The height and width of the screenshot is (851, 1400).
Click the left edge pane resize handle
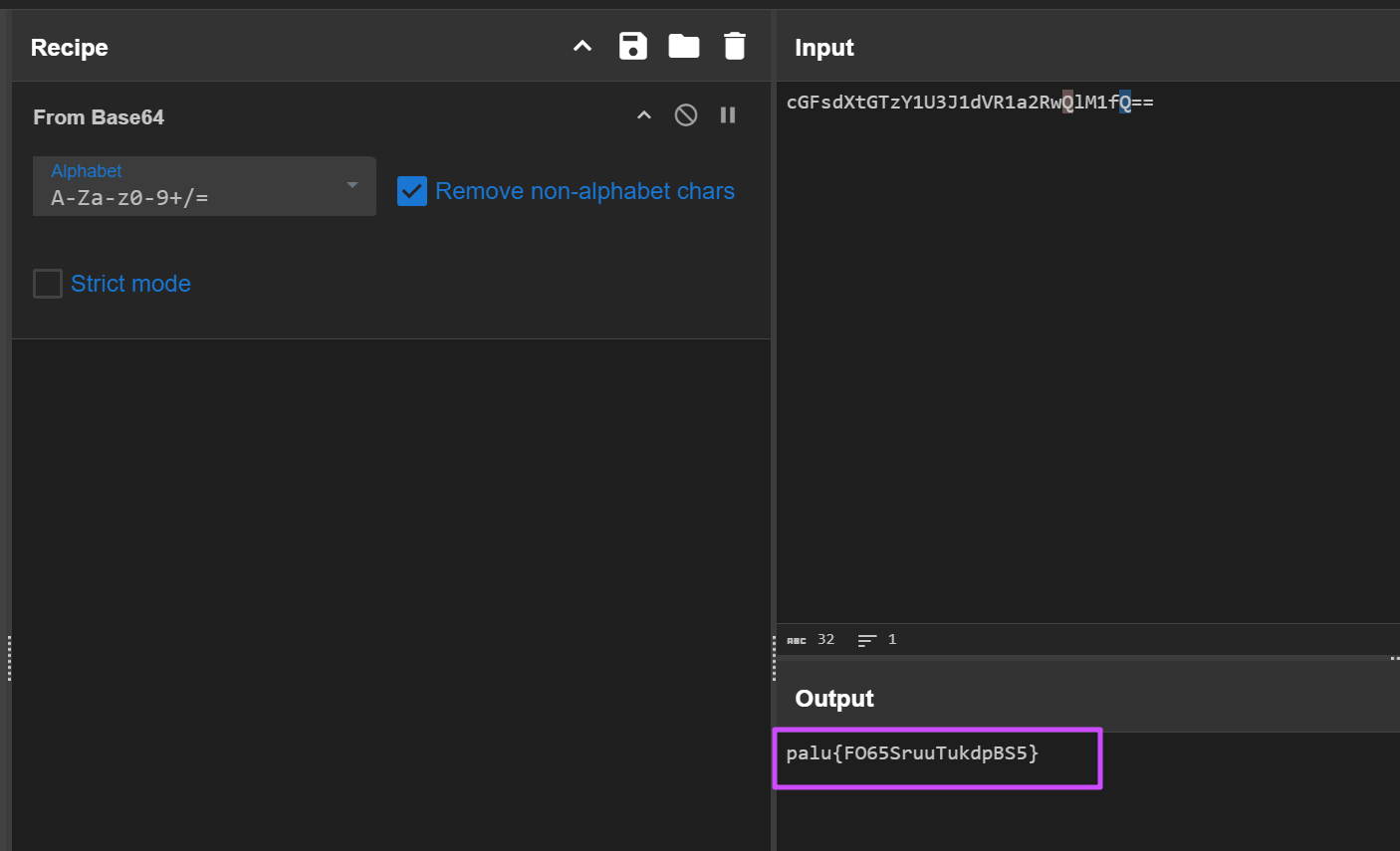9,658
